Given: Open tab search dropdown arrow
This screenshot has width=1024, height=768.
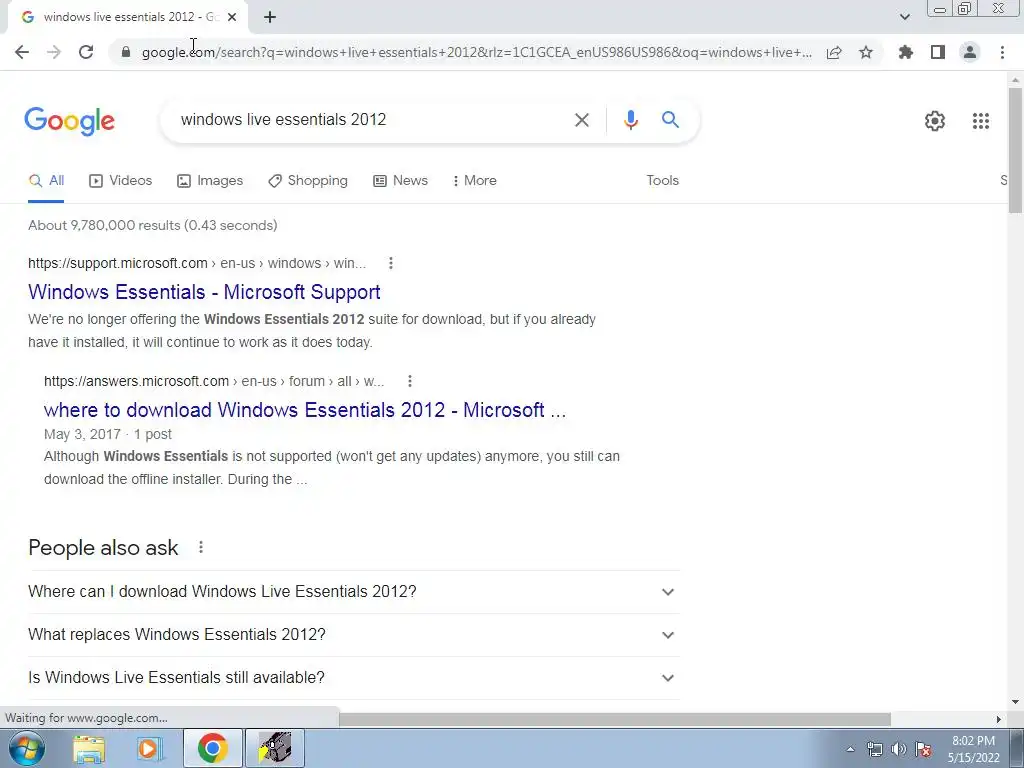Looking at the screenshot, I should pos(904,17).
